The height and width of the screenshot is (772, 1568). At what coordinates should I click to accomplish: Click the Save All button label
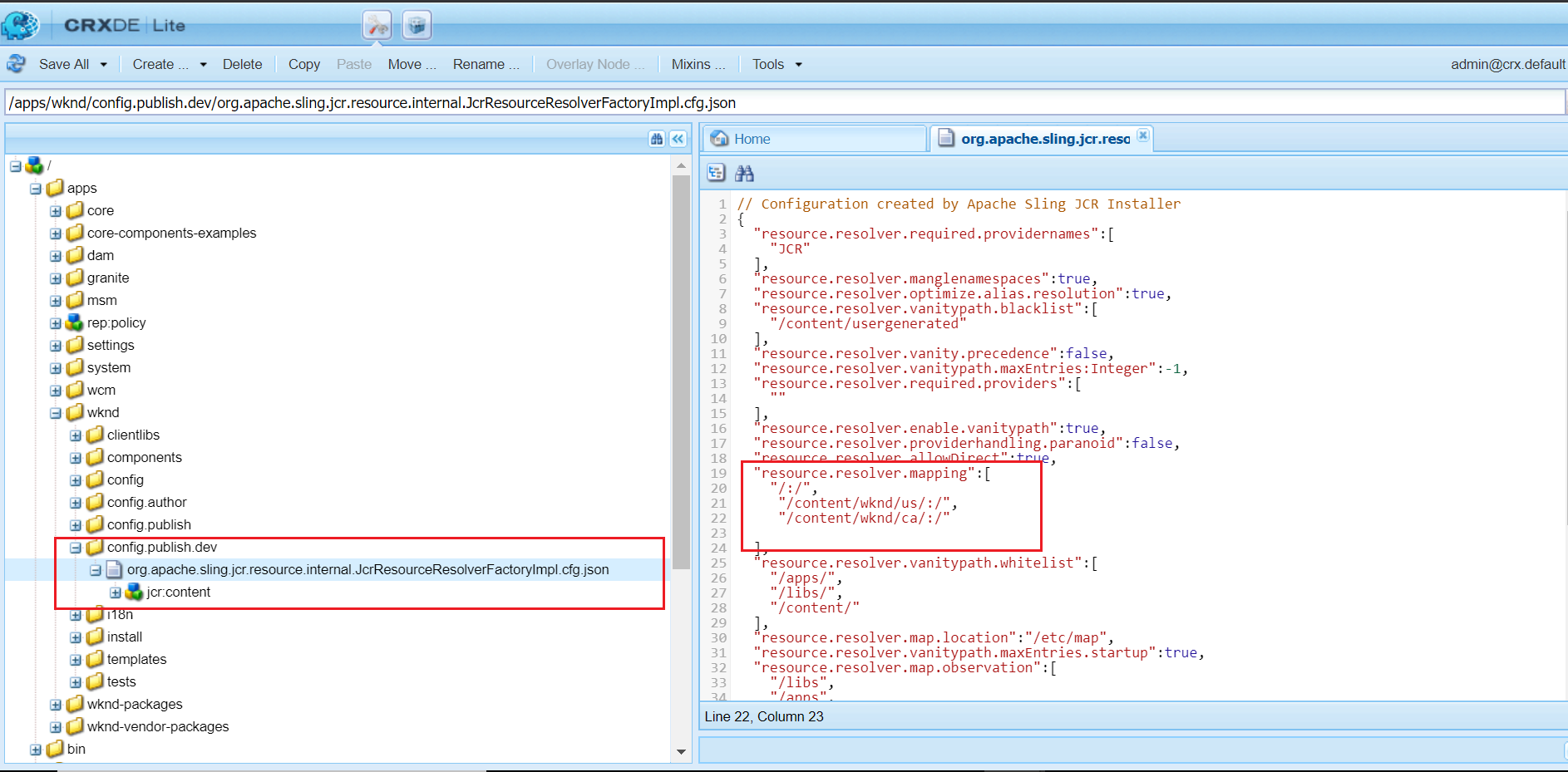click(x=64, y=64)
